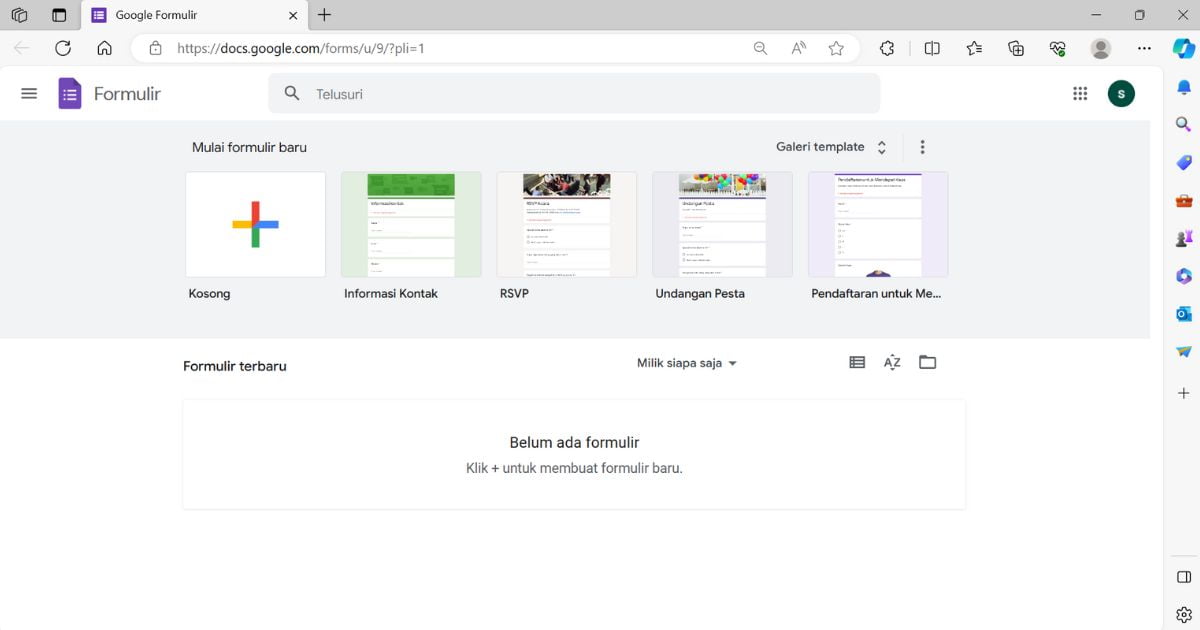Click the browser back arrow

[22, 48]
